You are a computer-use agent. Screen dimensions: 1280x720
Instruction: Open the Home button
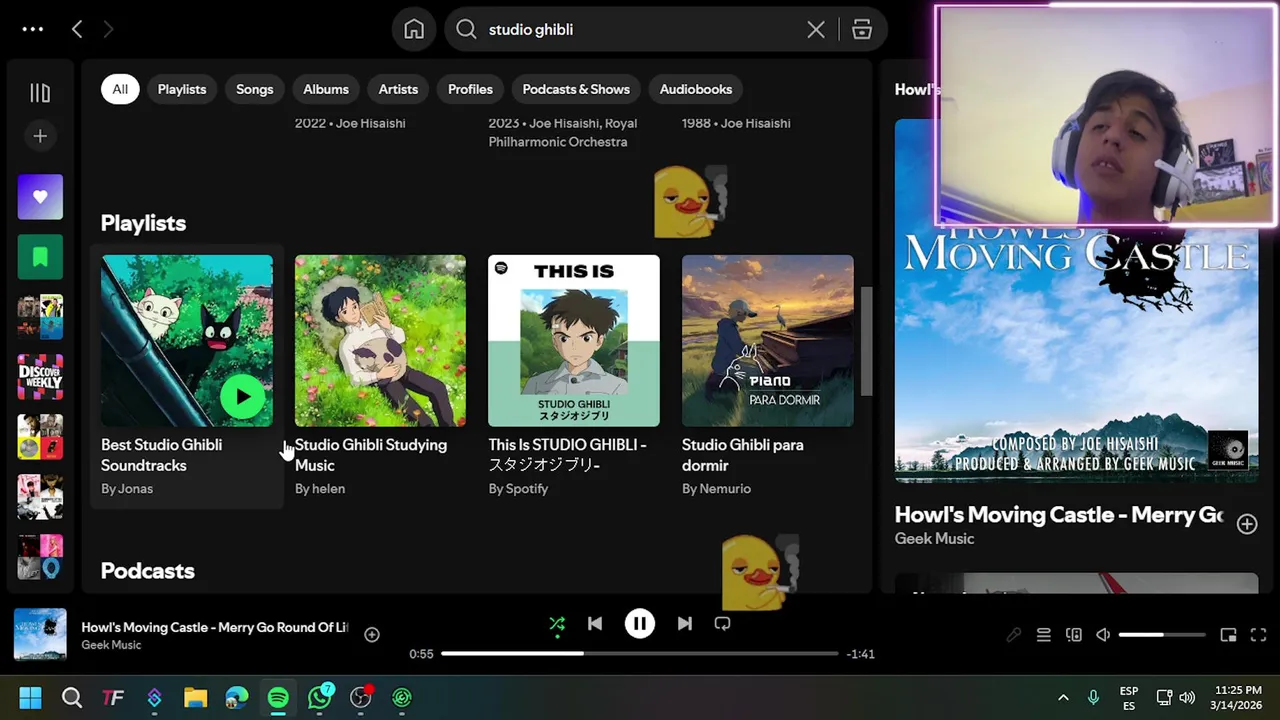414,29
